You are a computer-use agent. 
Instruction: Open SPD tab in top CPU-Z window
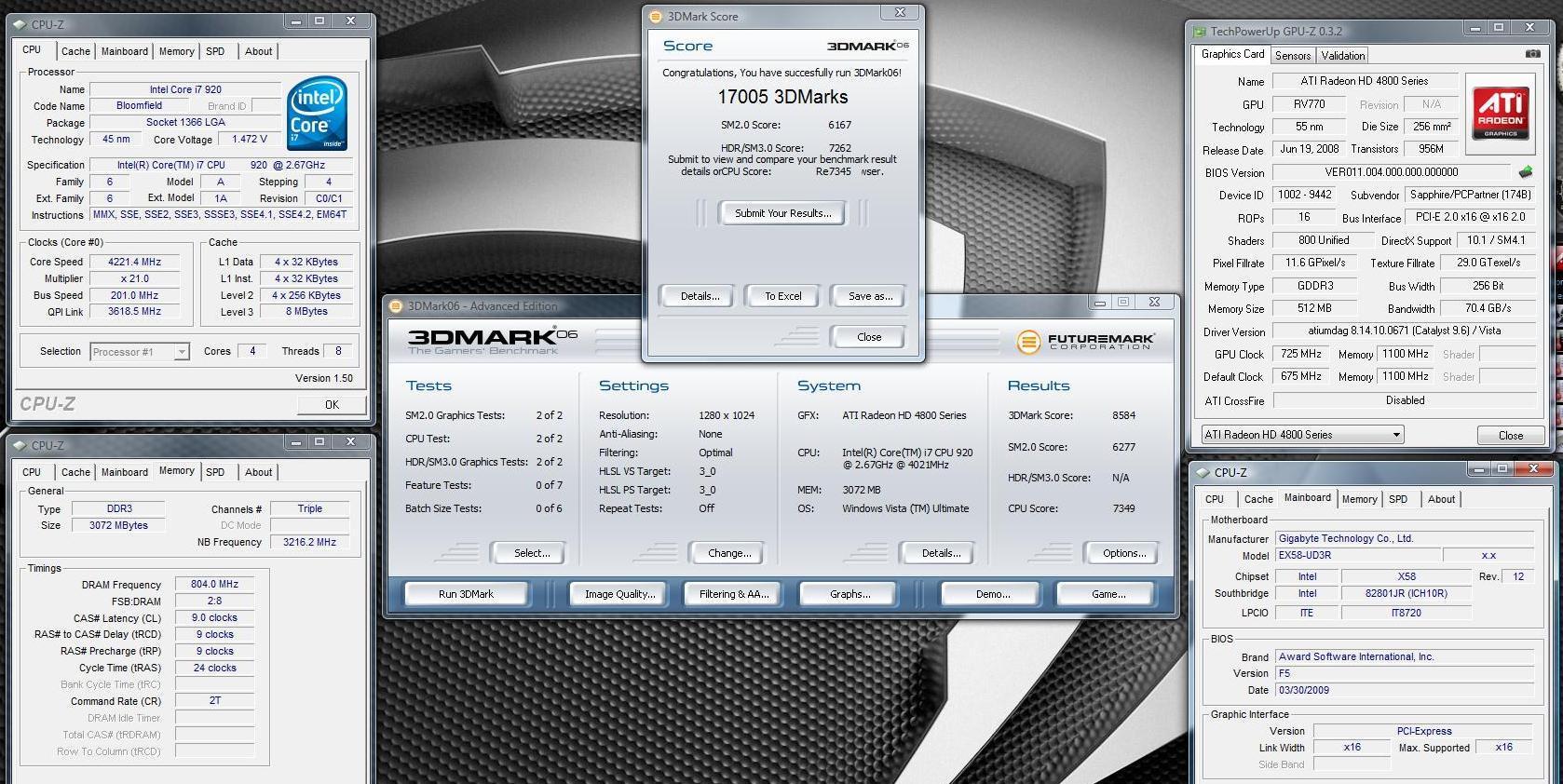pos(215,51)
